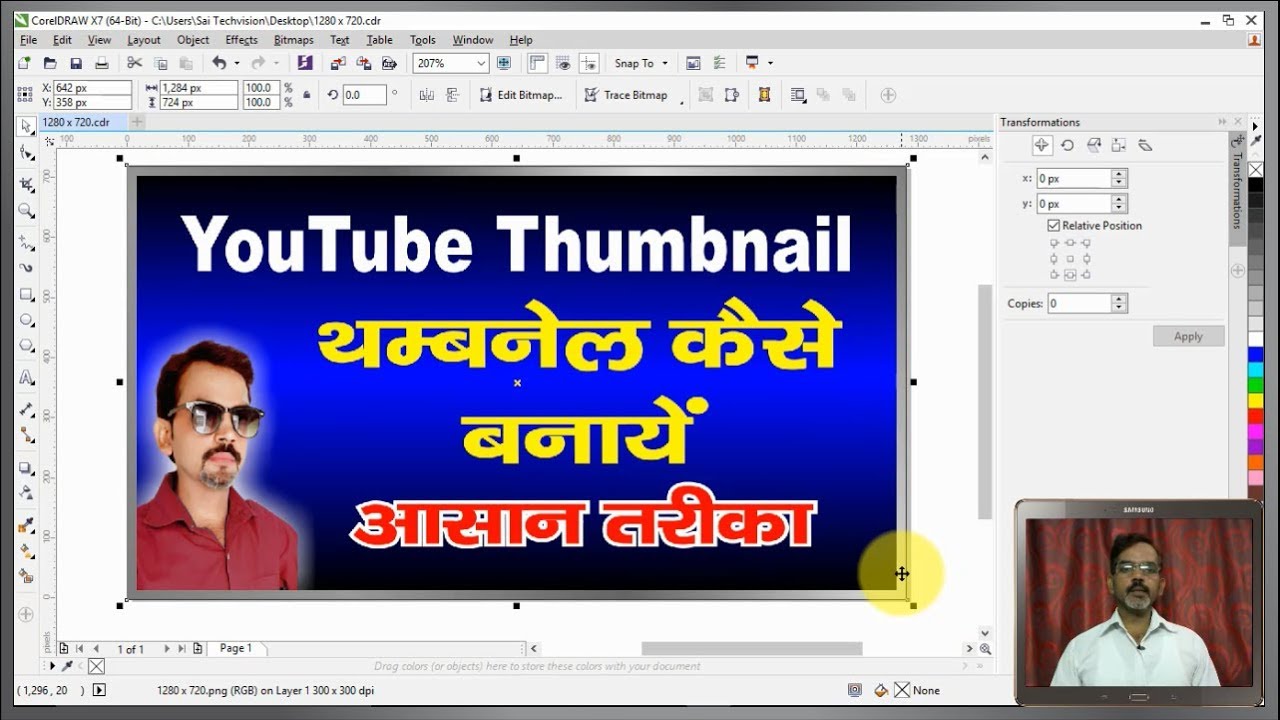Click the no-color X swatch in palette

pos(1255,169)
